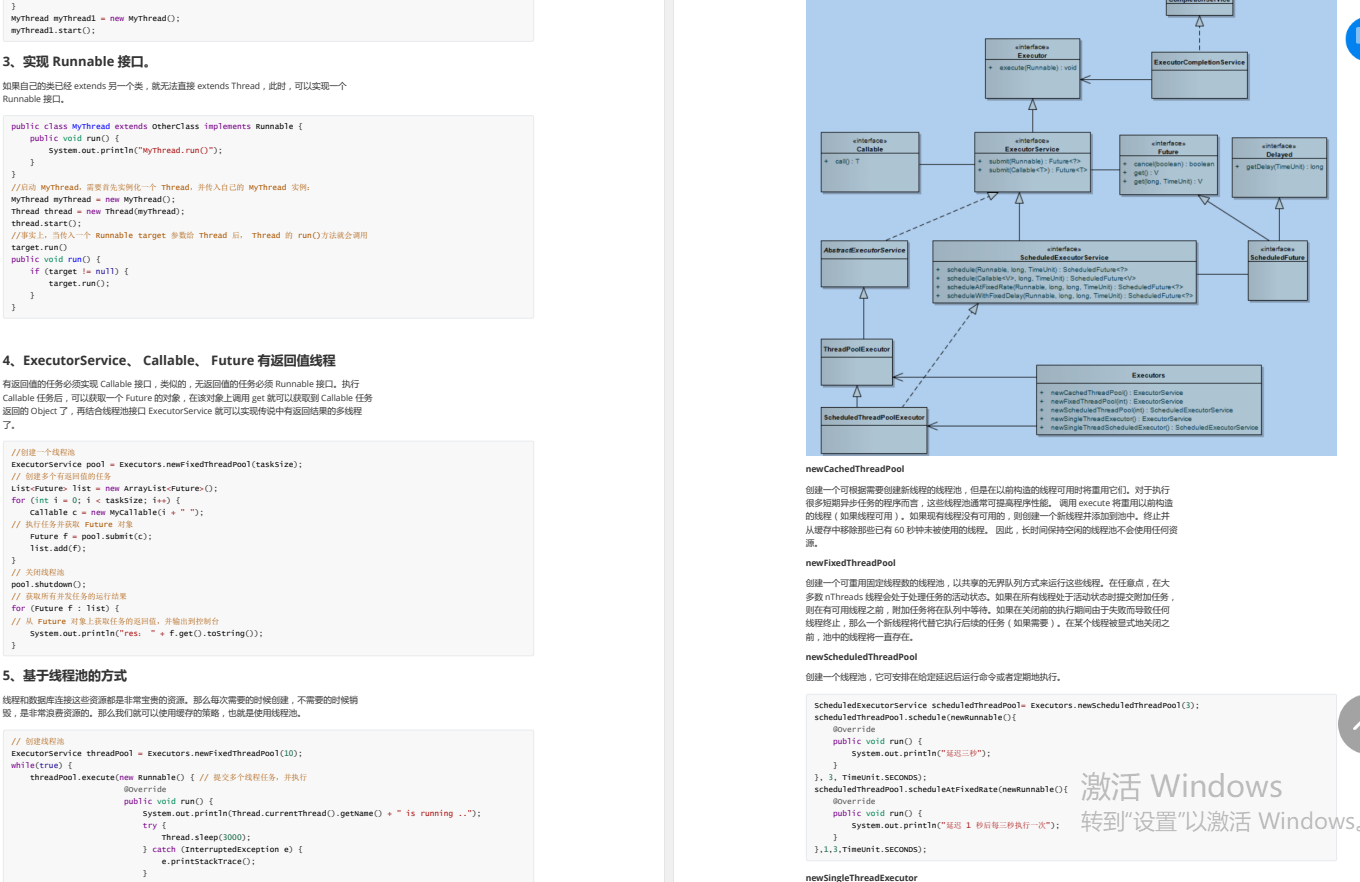
Task: Click the Delayed interface box in the diagram
Action: coord(1279,167)
